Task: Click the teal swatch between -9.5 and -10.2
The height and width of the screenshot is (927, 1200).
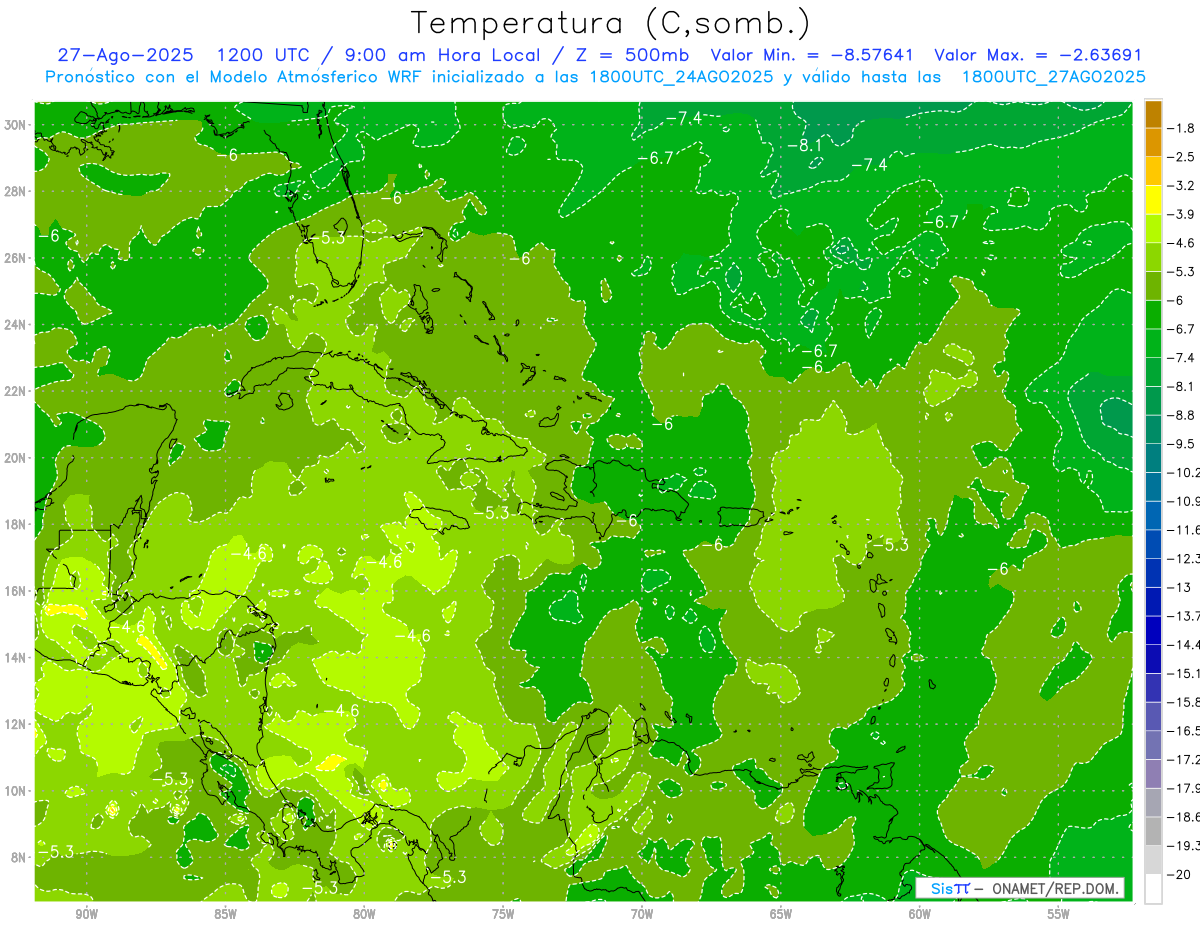Action: tap(1153, 458)
